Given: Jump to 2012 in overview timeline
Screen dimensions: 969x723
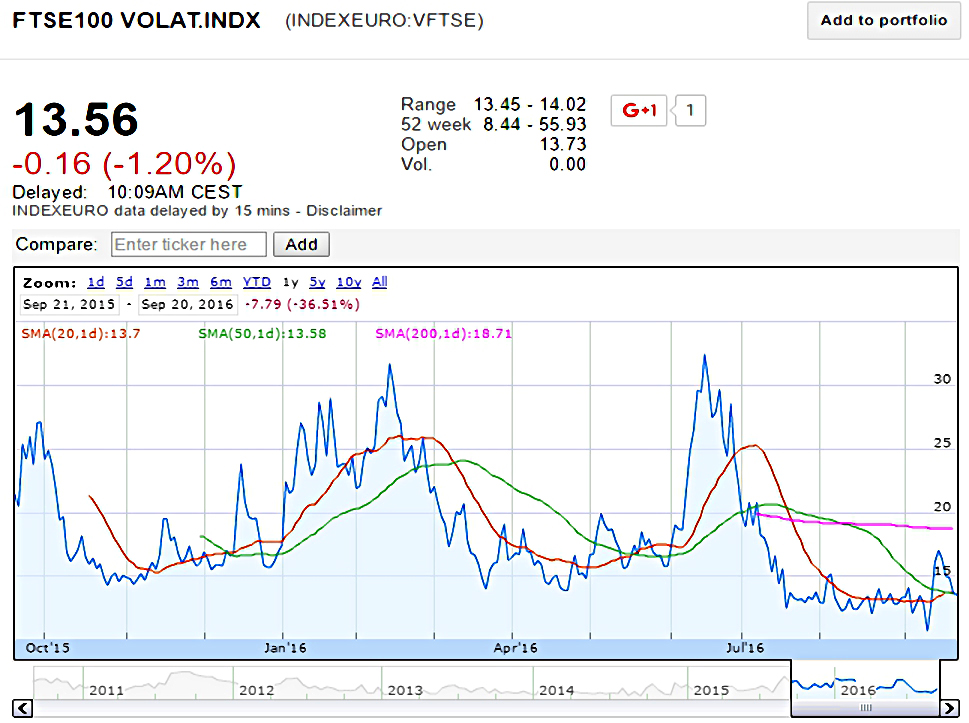Looking at the screenshot, I should coord(256,690).
